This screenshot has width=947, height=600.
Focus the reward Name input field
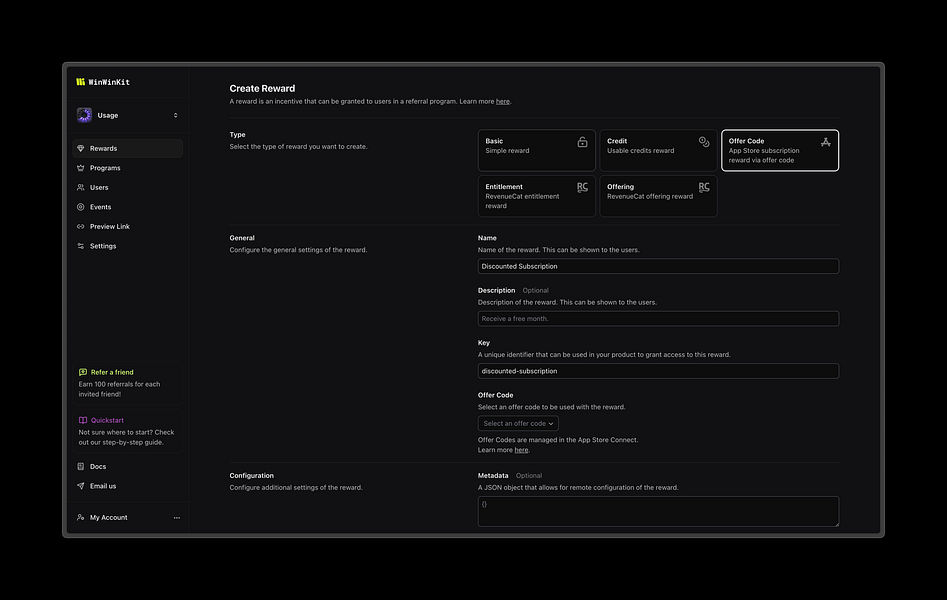tap(658, 266)
